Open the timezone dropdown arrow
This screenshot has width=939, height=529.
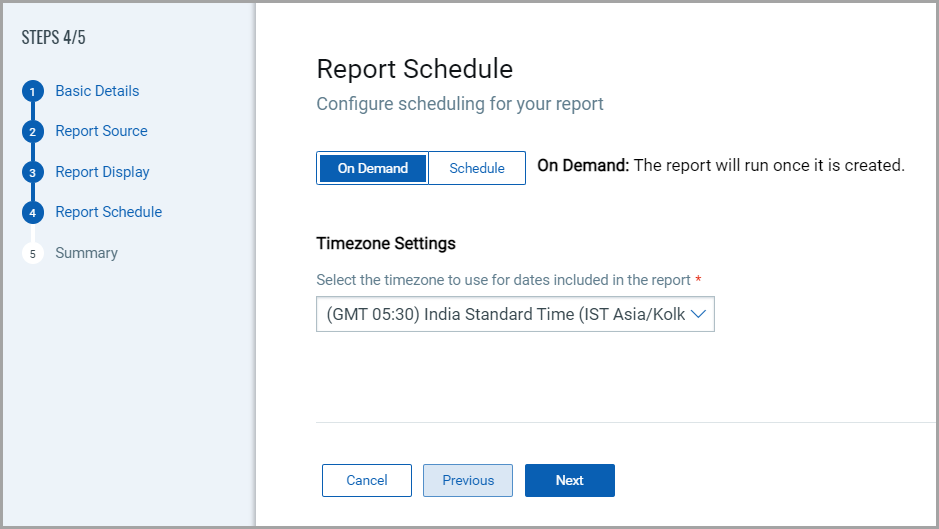699,314
